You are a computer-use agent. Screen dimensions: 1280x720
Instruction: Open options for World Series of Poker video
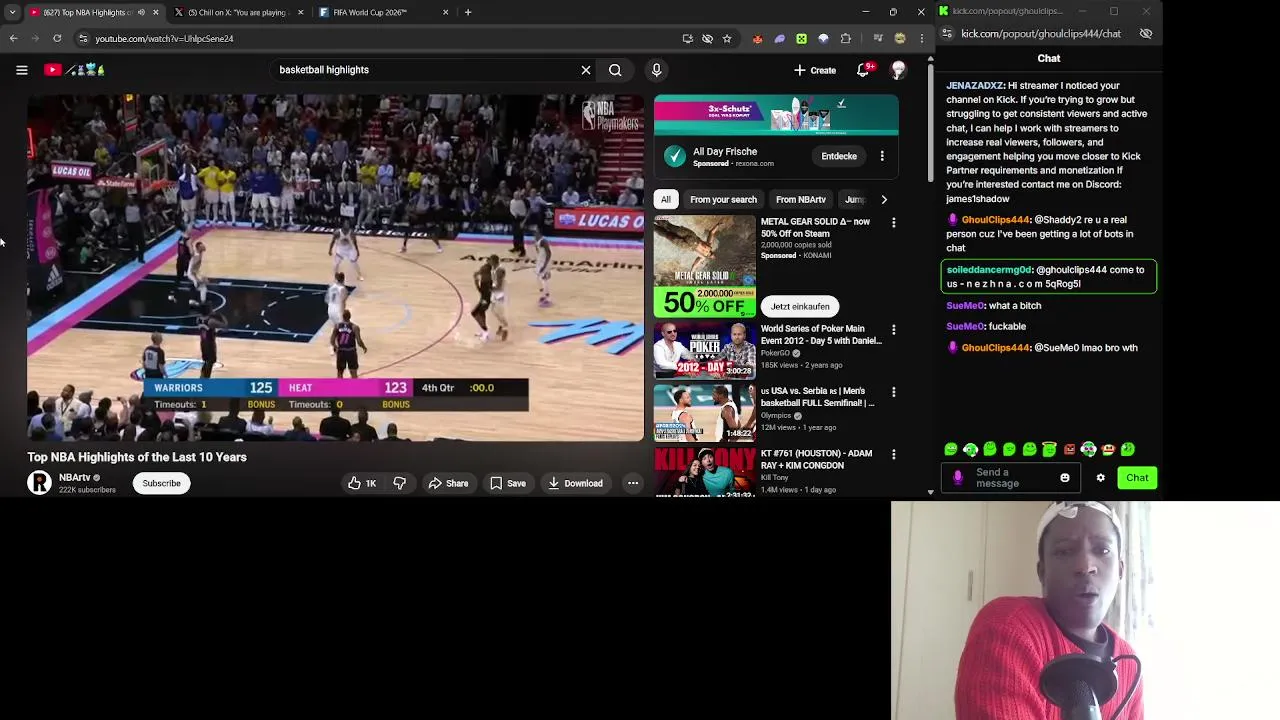[x=893, y=329]
